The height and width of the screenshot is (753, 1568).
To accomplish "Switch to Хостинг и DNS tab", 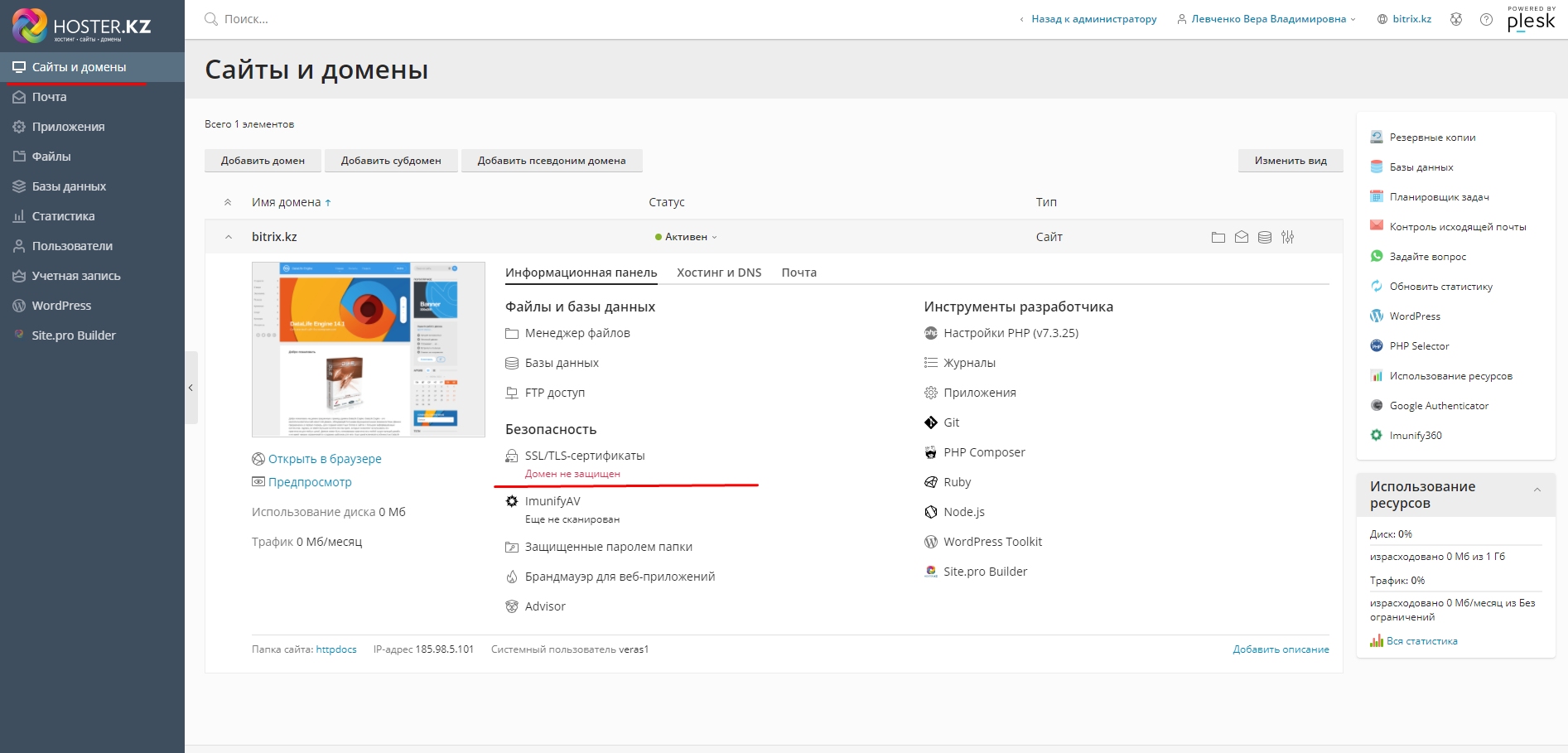I will pos(719,273).
